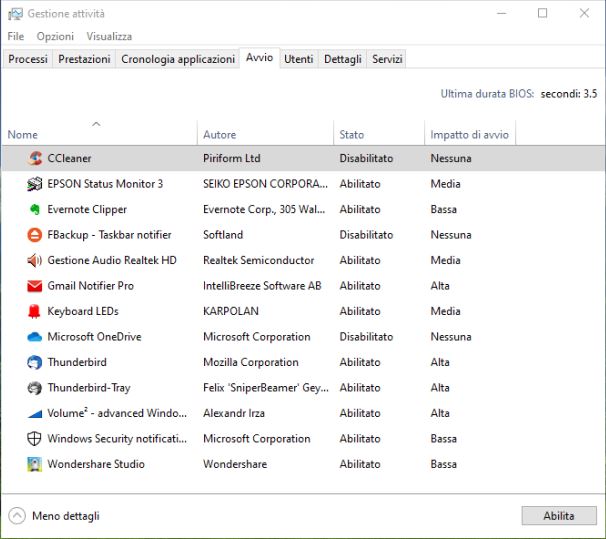Open the File menu
The height and width of the screenshot is (539, 606).
(x=16, y=36)
